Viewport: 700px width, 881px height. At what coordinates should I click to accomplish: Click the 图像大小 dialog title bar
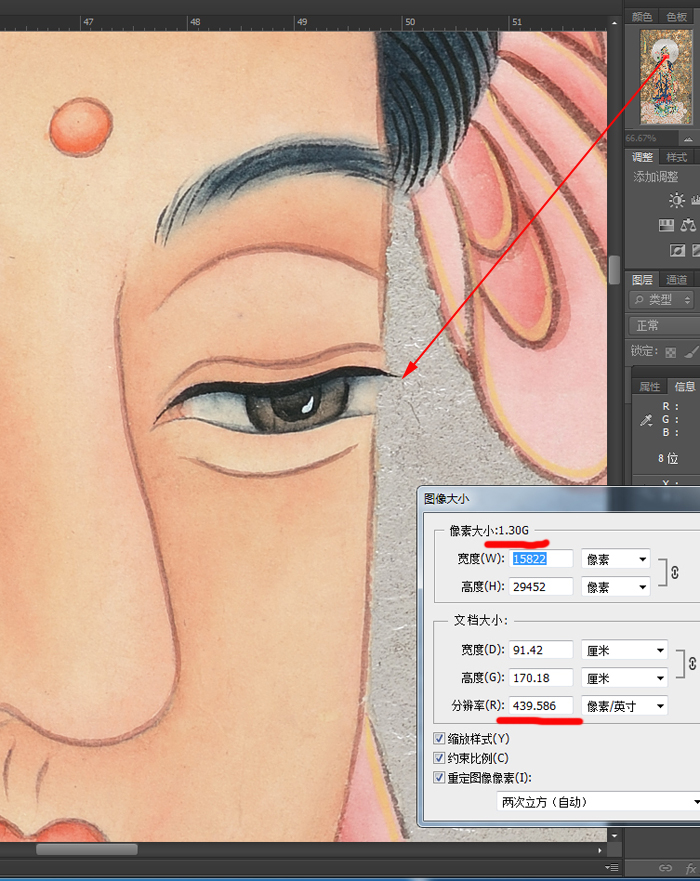(559, 498)
